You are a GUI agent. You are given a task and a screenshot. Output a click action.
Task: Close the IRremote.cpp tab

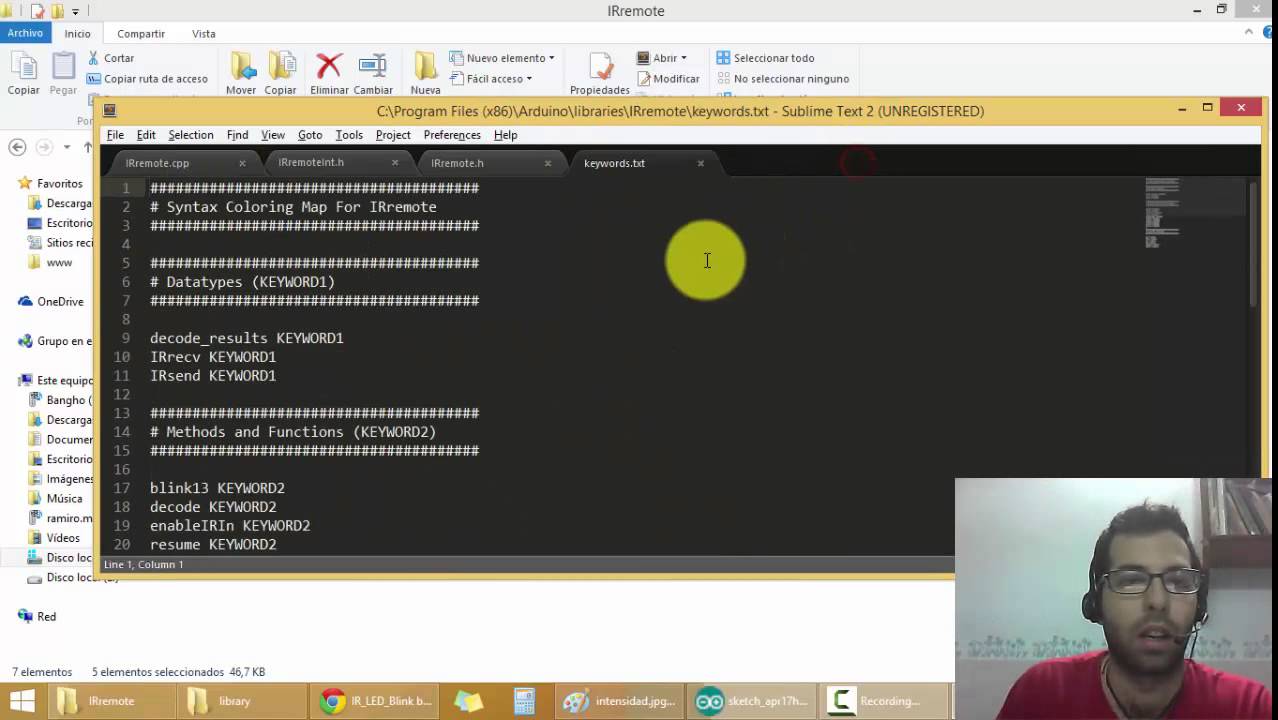click(242, 163)
